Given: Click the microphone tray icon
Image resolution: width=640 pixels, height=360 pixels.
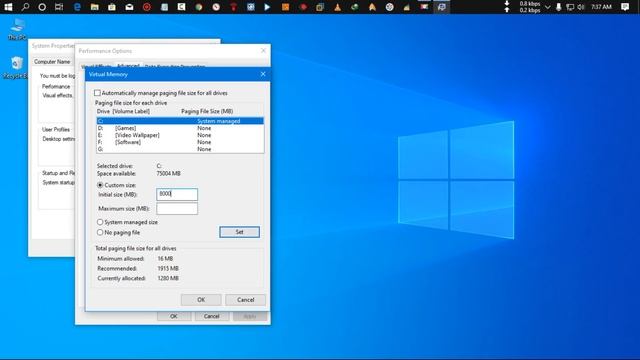Looking at the screenshot, I should [x=559, y=7].
